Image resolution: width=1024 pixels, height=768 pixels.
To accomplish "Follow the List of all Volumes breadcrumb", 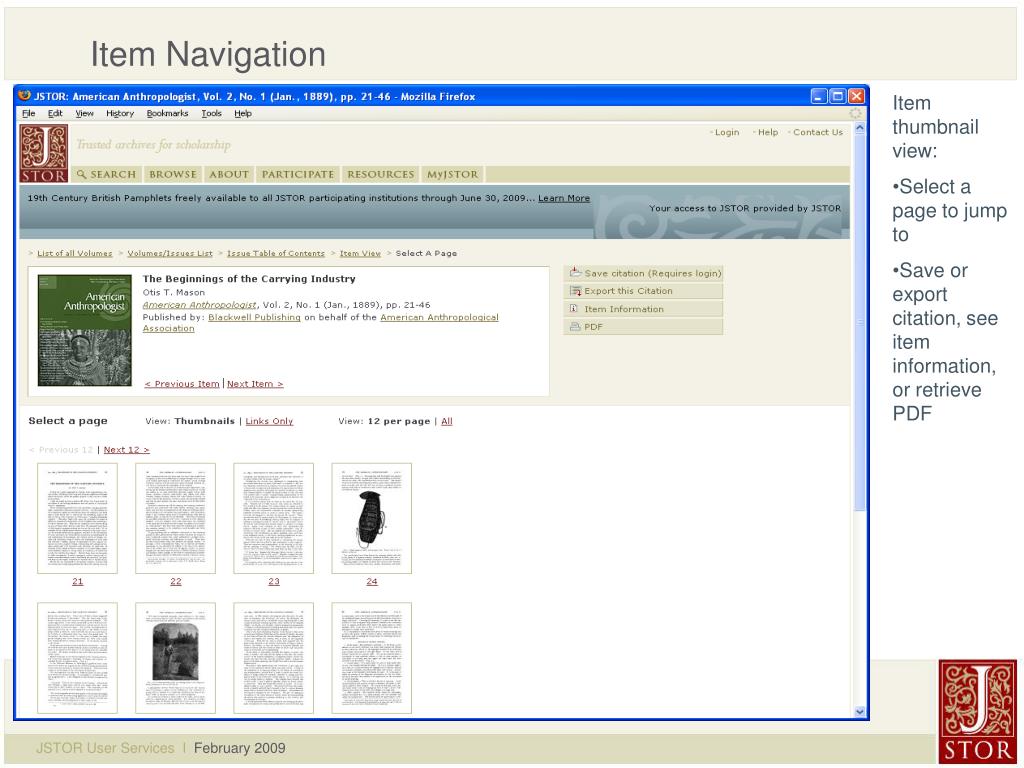I will [x=74, y=253].
